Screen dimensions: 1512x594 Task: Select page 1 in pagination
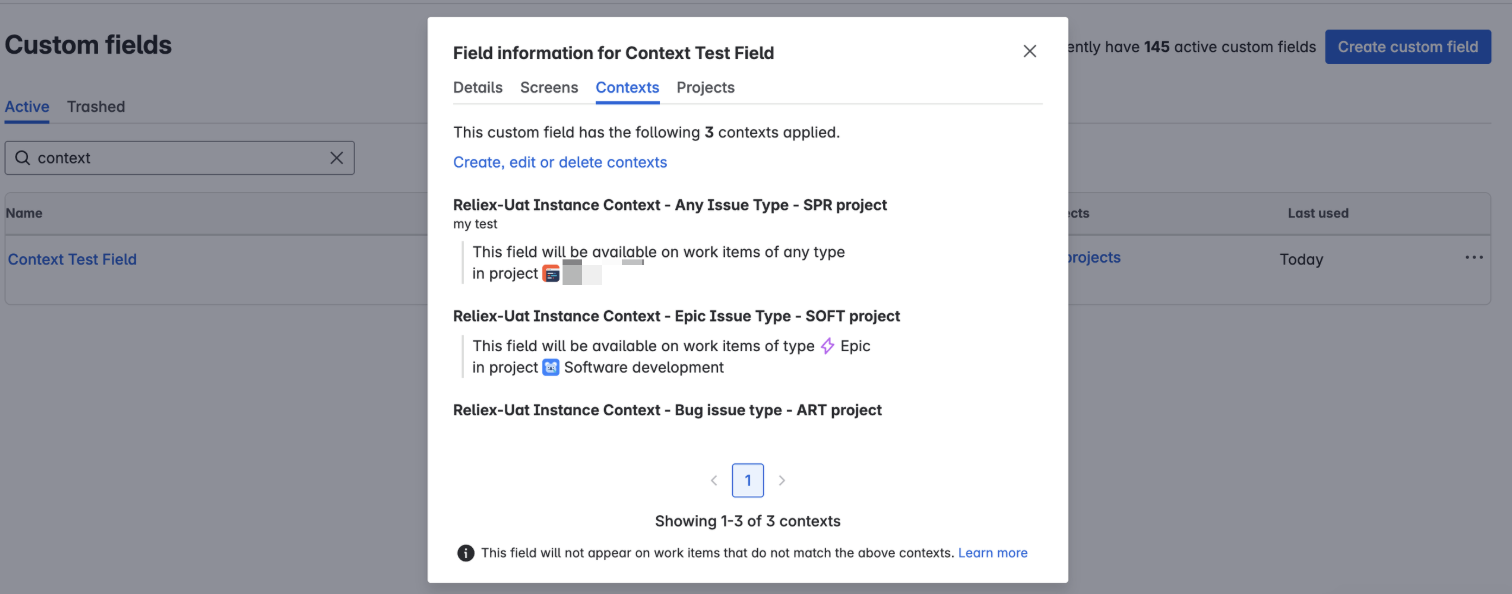(748, 481)
